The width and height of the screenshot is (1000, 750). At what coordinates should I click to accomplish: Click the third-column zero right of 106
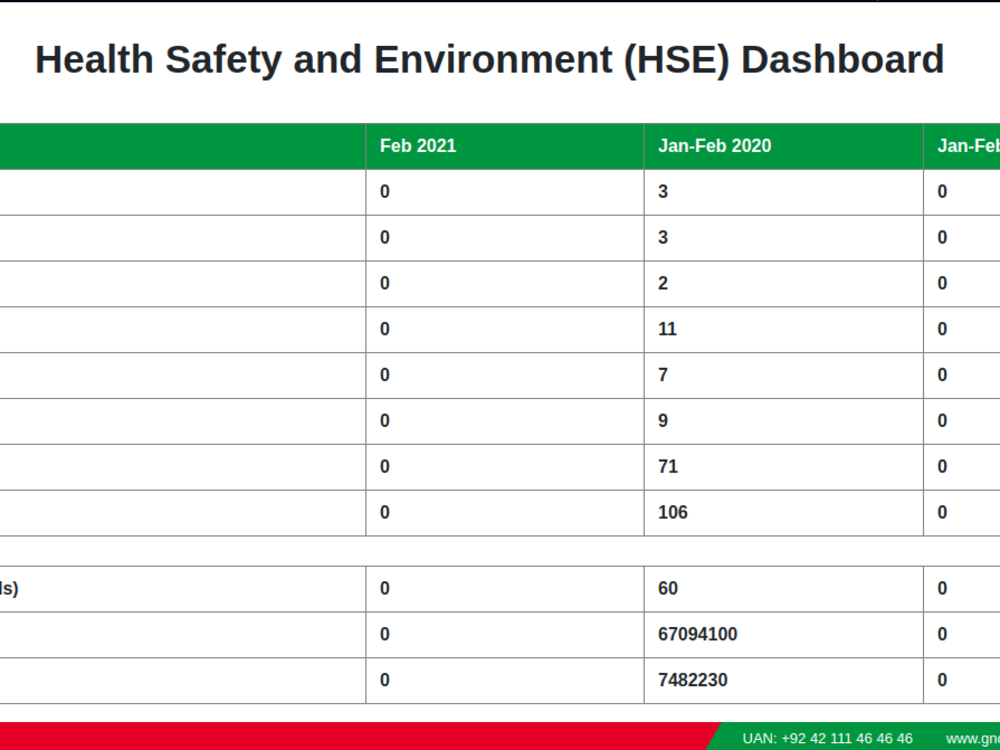[x=942, y=513]
